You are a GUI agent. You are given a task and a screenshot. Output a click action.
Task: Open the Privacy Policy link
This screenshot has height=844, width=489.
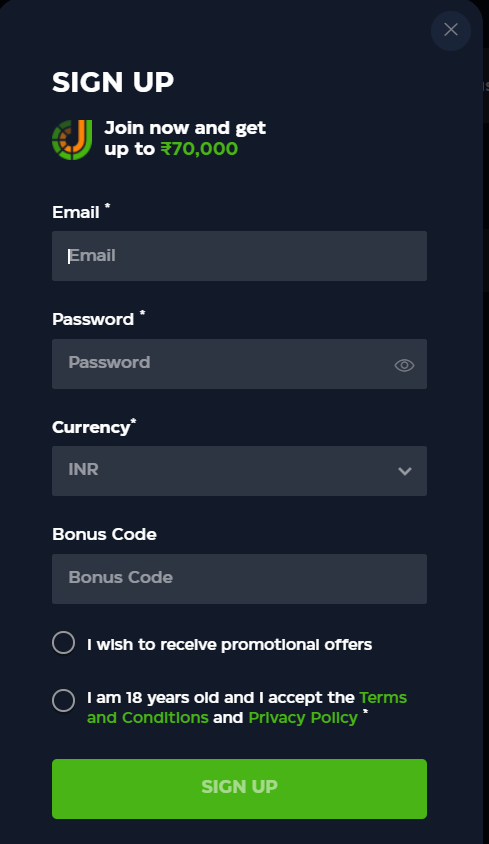(303, 718)
